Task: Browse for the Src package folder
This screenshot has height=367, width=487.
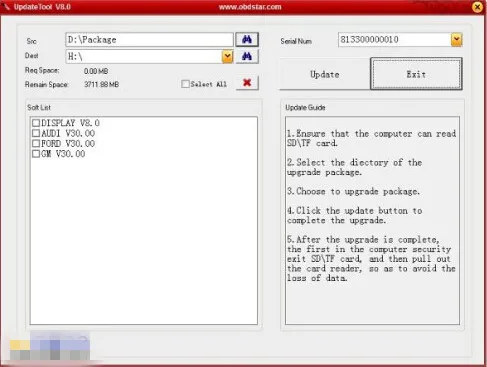Action: click(x=247, y=40)
